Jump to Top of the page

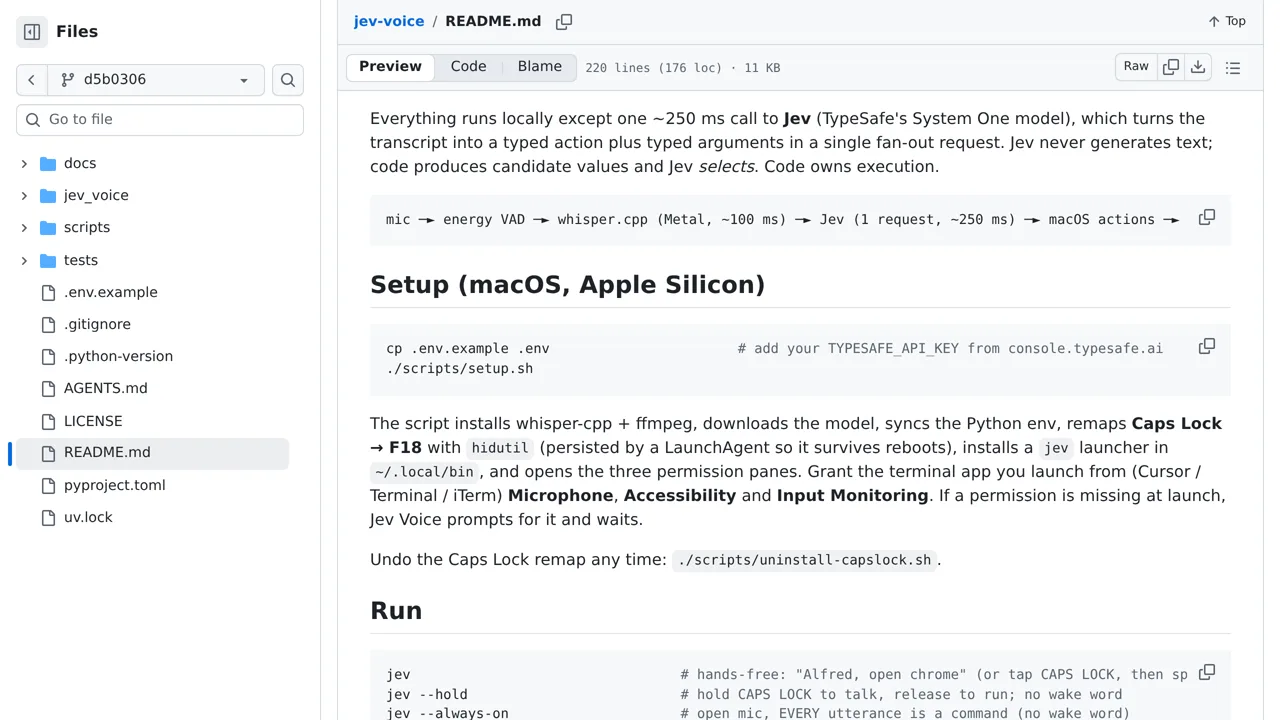coord(1227,21)
